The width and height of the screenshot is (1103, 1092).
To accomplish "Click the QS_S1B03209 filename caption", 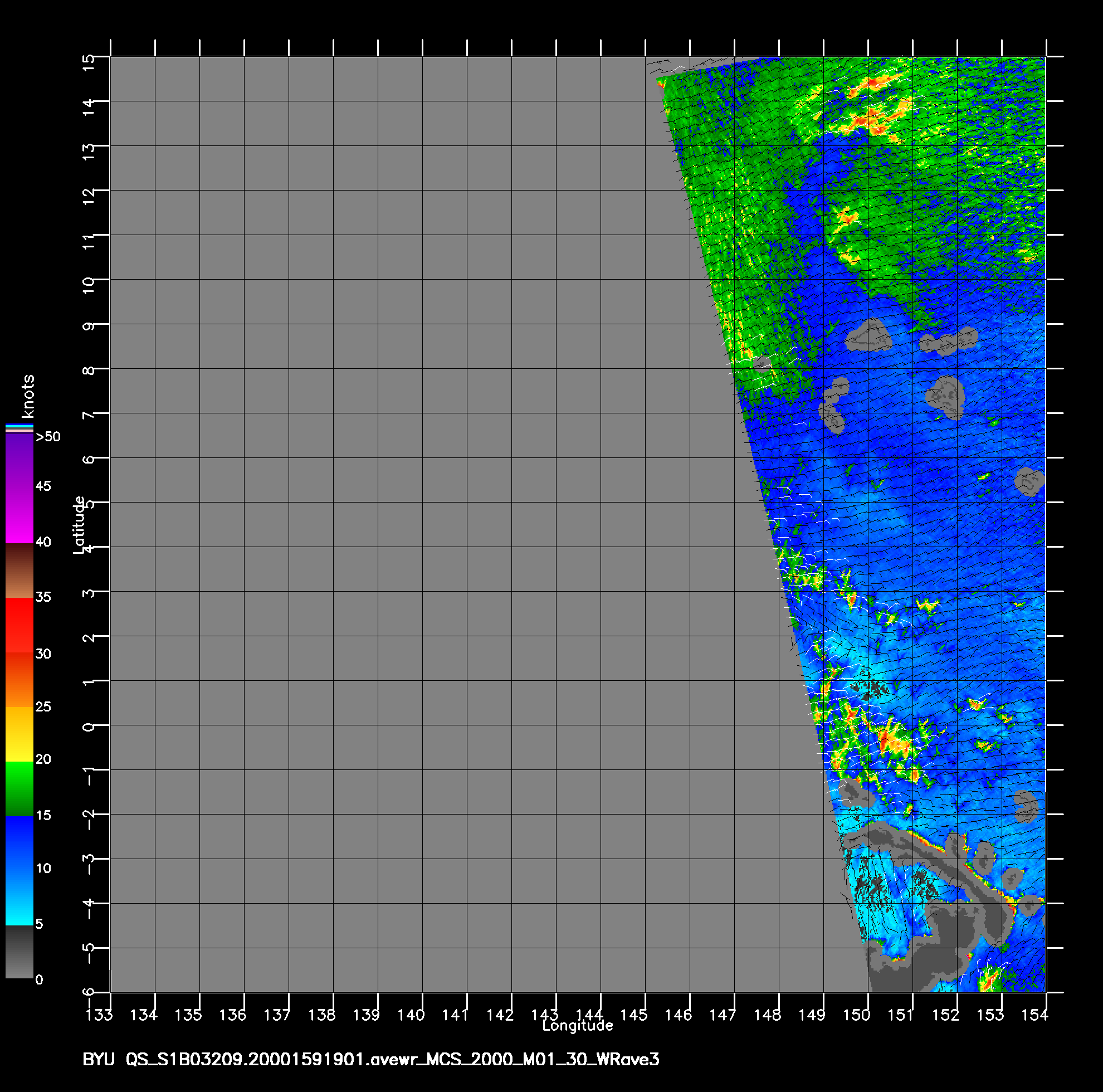I will coord(392,1060).
